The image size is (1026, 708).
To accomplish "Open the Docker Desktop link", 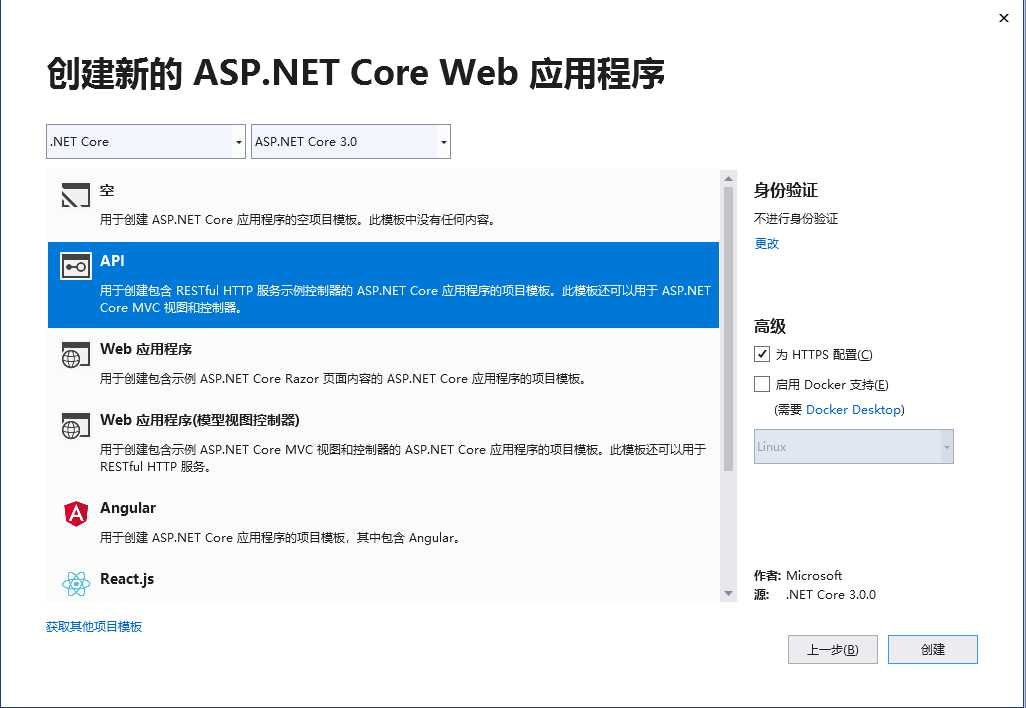I will click(x=853, y=410).
